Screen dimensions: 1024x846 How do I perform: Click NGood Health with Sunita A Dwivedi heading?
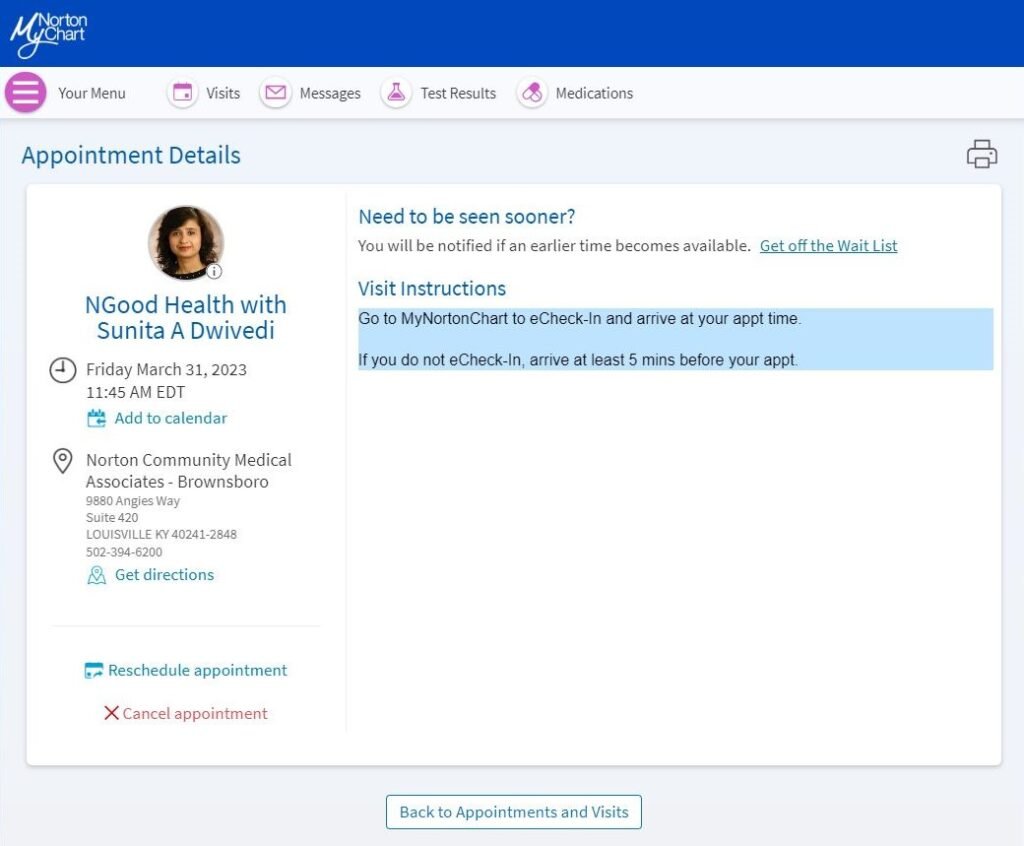point(186,317)
